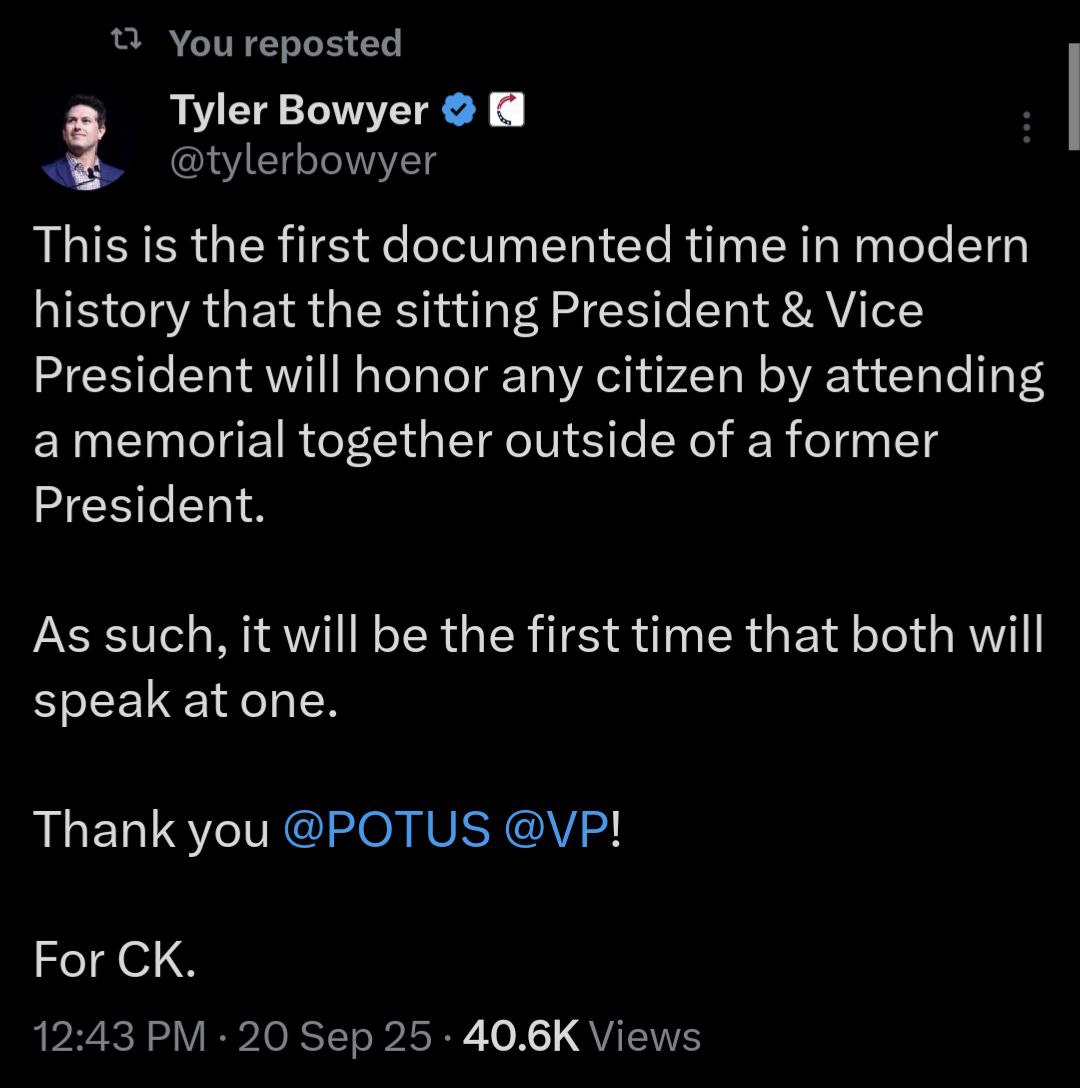This screenshot has height=1088, width=1080.
Task: Open Tyler Bowyer's profile picture
Action: tap(84, 140)
